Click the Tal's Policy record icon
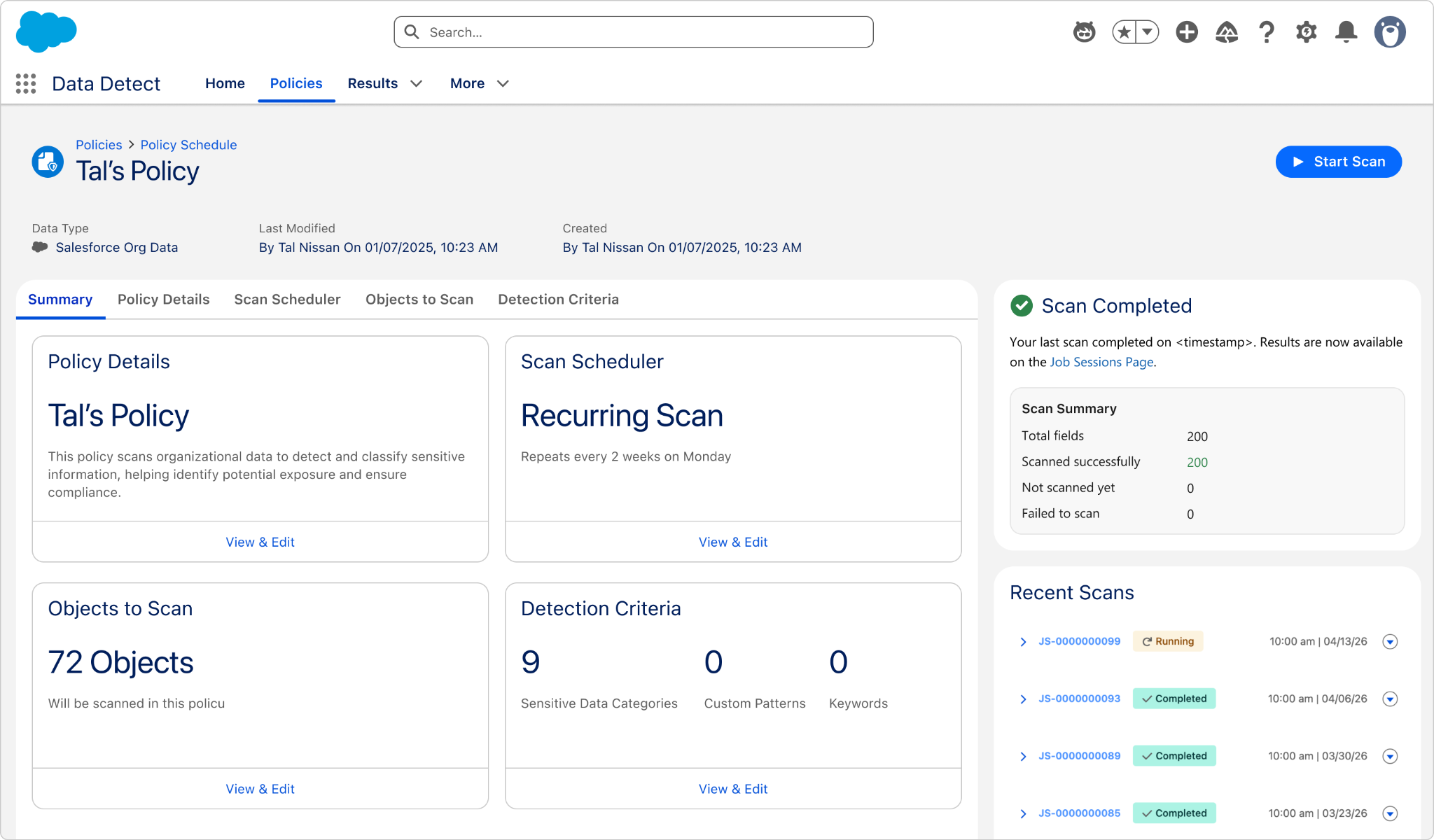 (x=48, y=162)
